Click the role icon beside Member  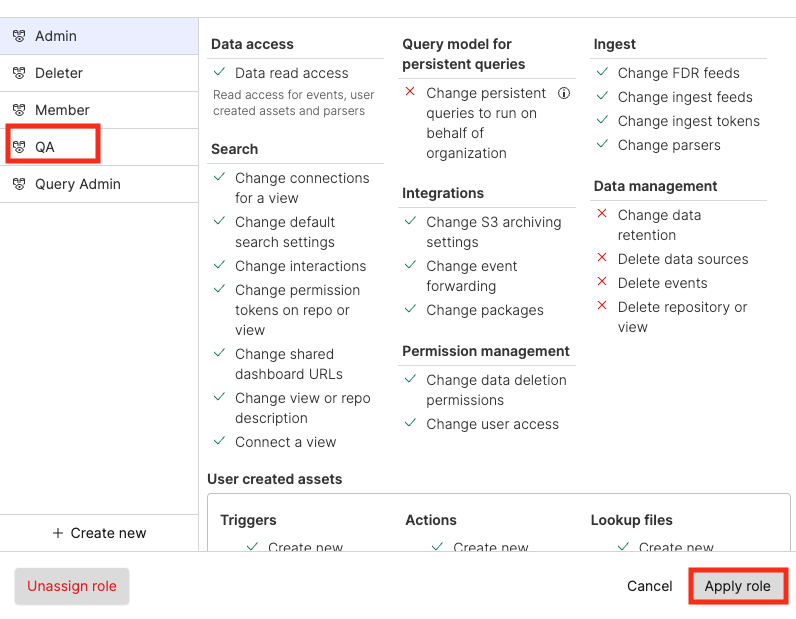18,110
